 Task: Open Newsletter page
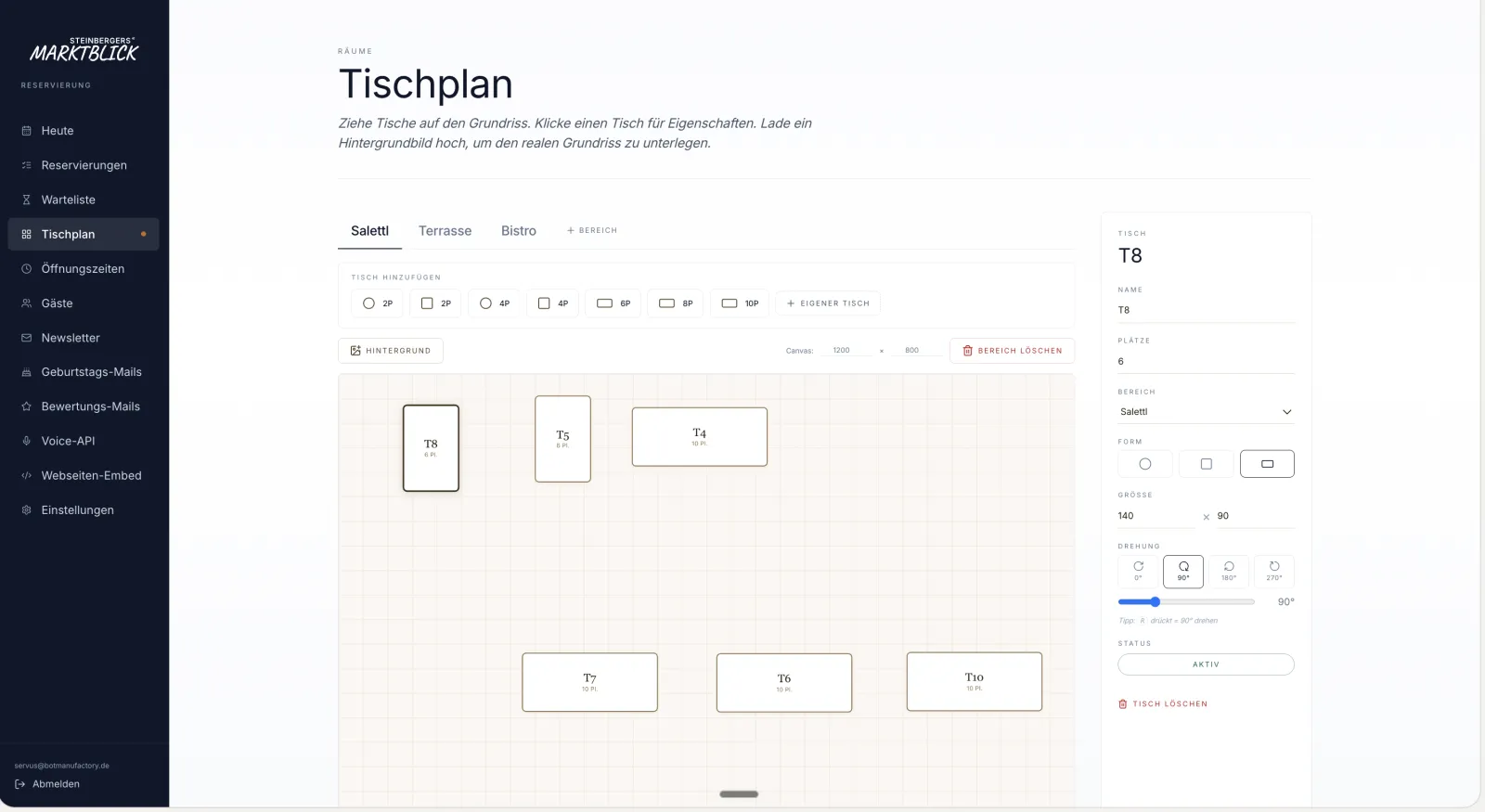pyautogui.click(x=84, y=338)
